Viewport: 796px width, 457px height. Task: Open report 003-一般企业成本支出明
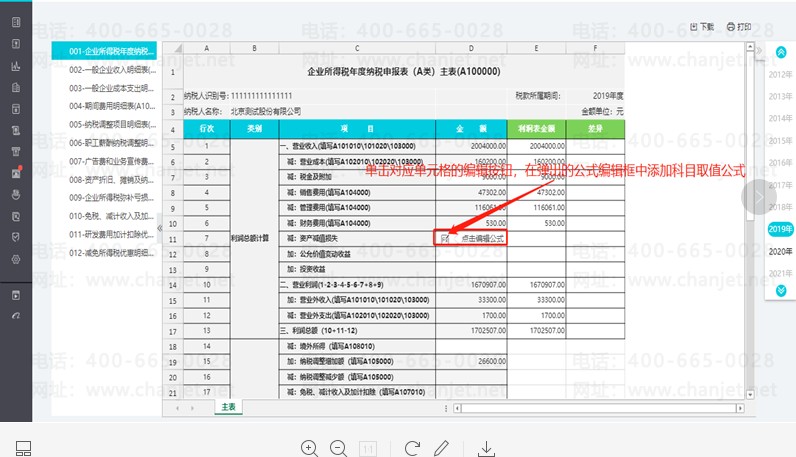111,88
